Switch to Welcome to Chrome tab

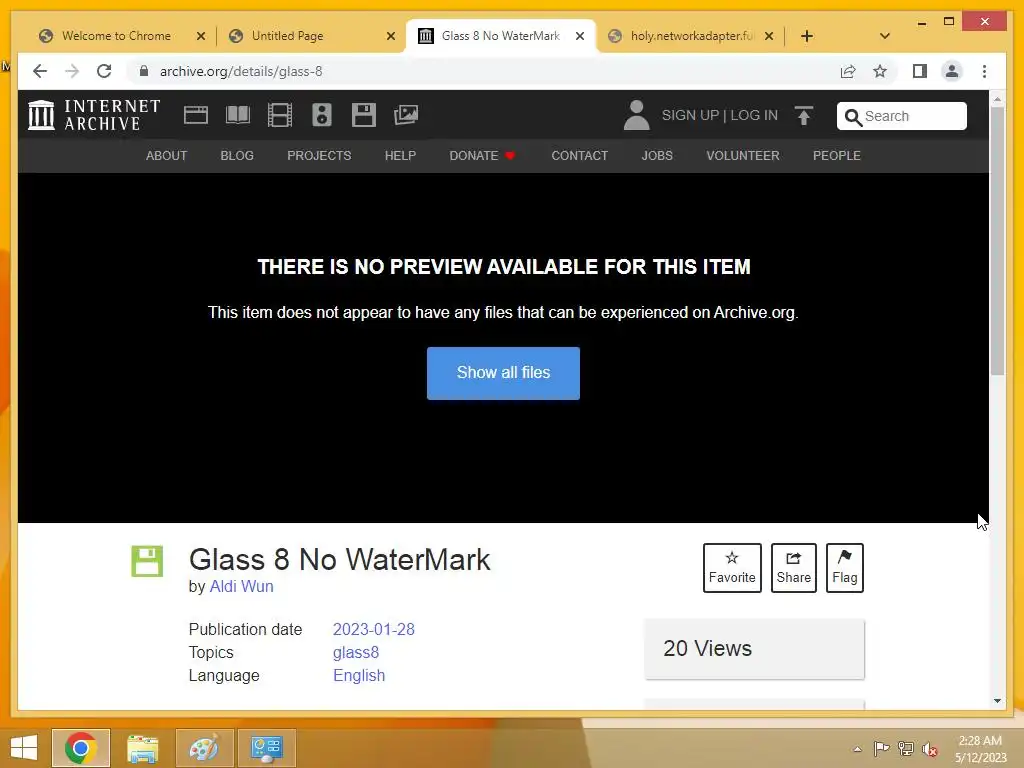116,36
